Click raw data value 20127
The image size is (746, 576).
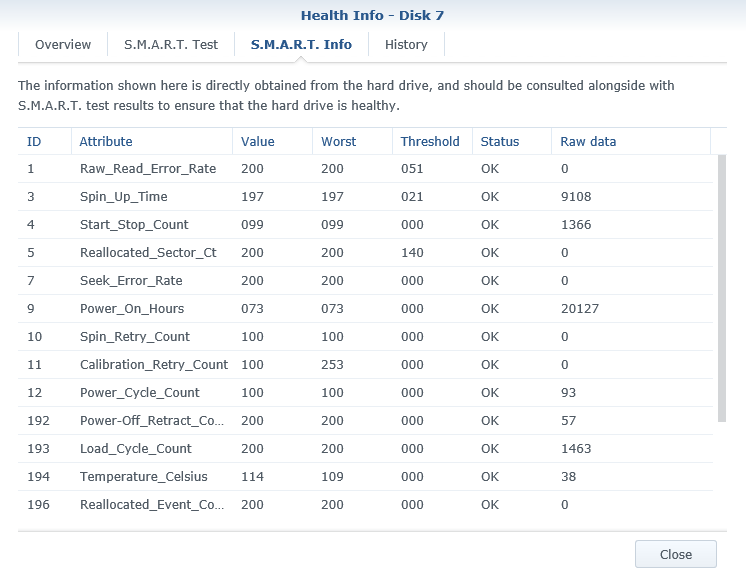click(580, 309)
